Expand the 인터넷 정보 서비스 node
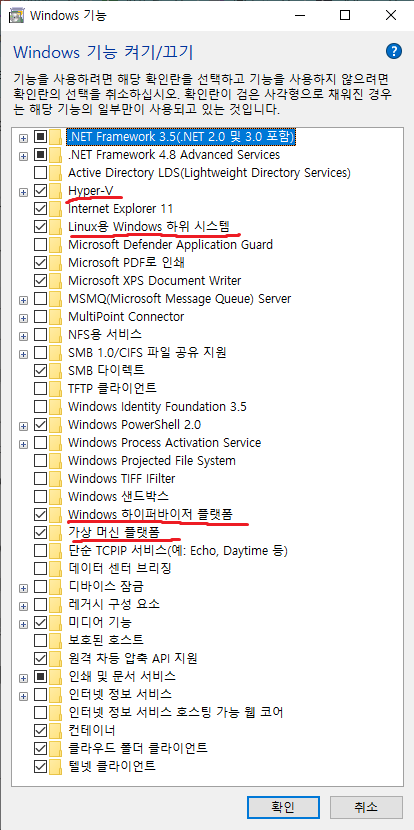414x830 pixels. pyautogui.click(x=23, y=695)
